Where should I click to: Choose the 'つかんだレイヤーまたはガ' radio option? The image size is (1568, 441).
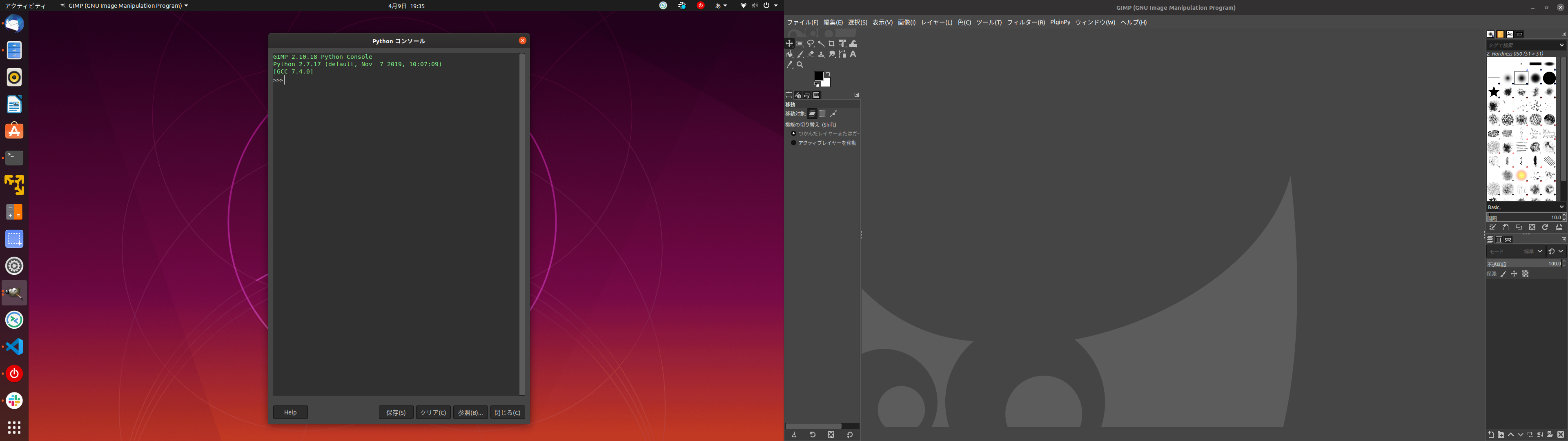[x=825, y=134]
